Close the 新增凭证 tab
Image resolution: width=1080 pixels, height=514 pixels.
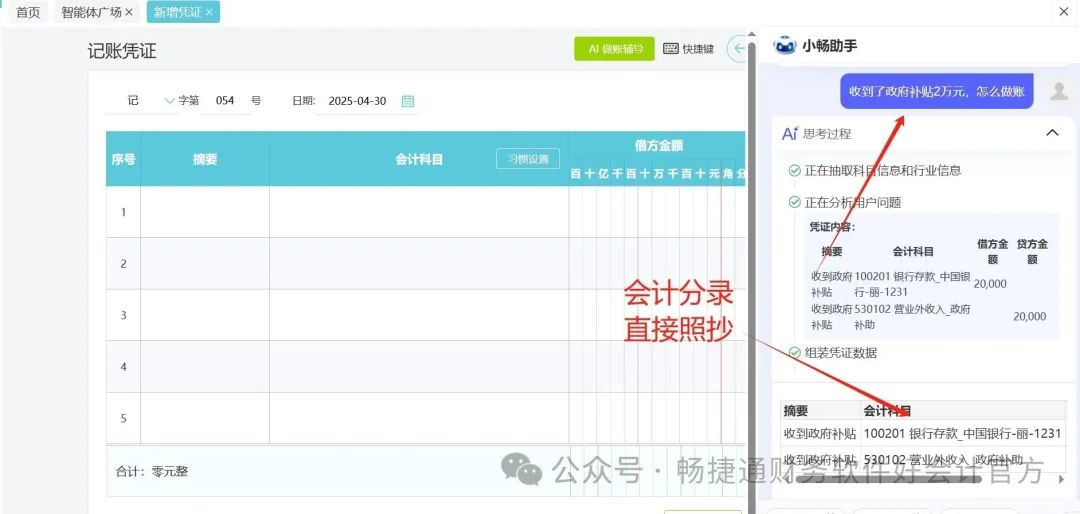[209, 12]
